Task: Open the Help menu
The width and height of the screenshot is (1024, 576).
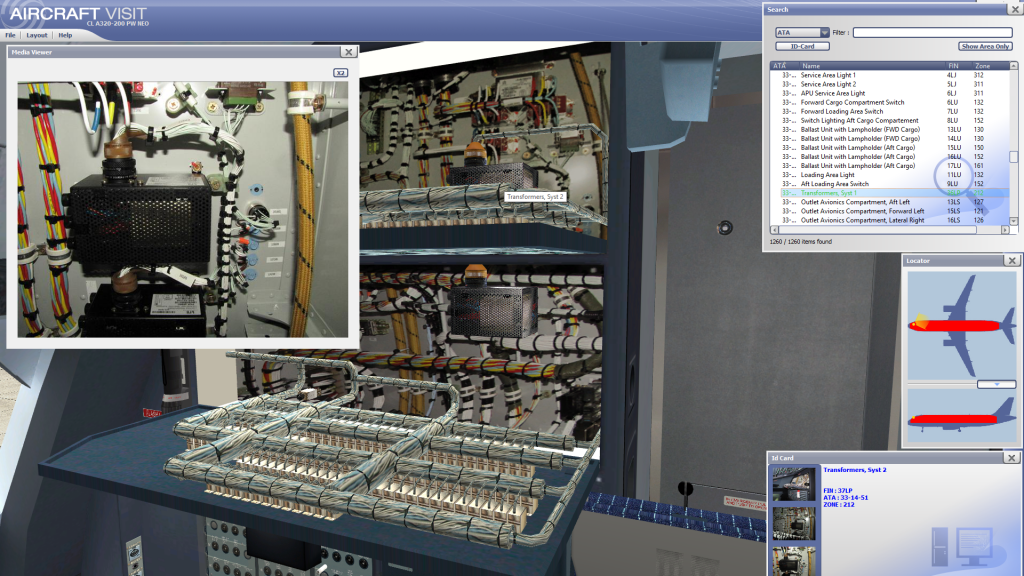Action: [65, 35]
